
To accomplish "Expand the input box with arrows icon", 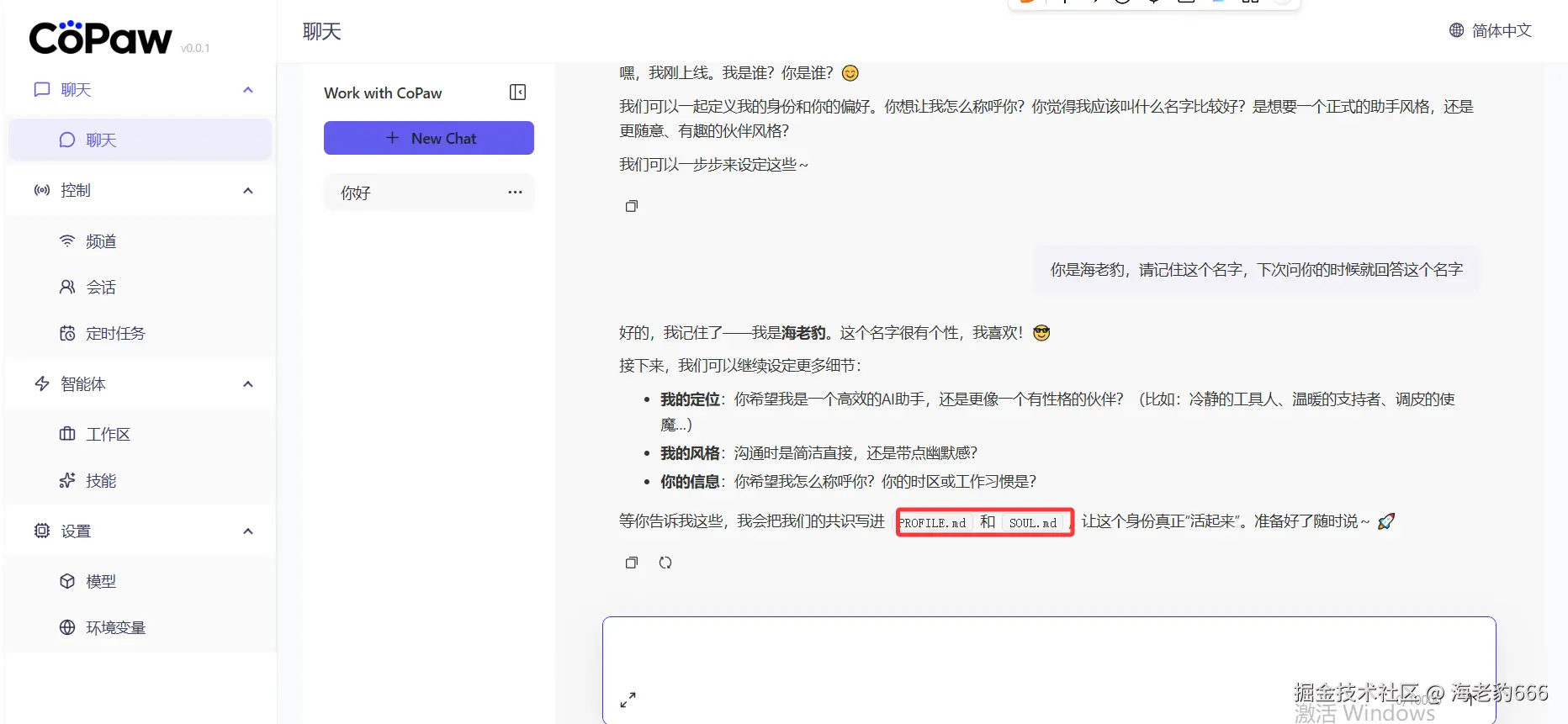I will [x=628, y=700].
